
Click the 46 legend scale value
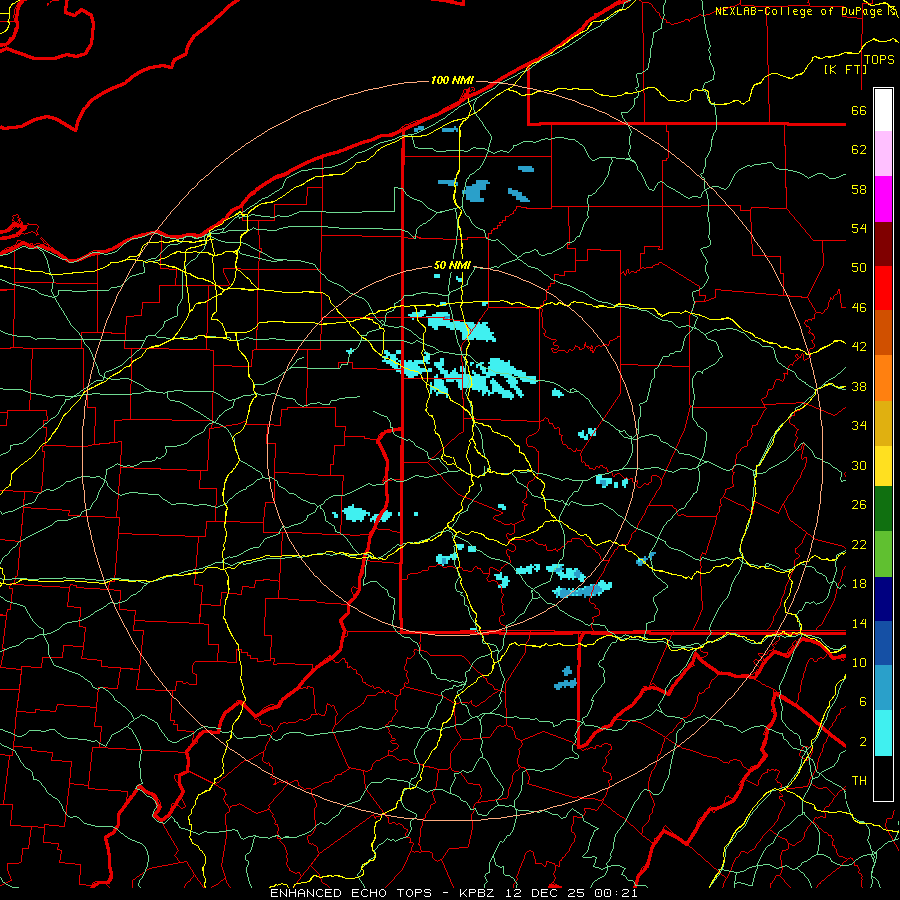tap(859, 308)
